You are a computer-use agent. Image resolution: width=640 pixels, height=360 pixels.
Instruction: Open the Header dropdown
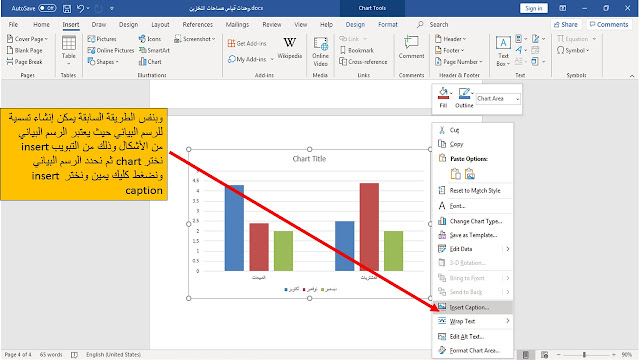[x=450, y=39]
